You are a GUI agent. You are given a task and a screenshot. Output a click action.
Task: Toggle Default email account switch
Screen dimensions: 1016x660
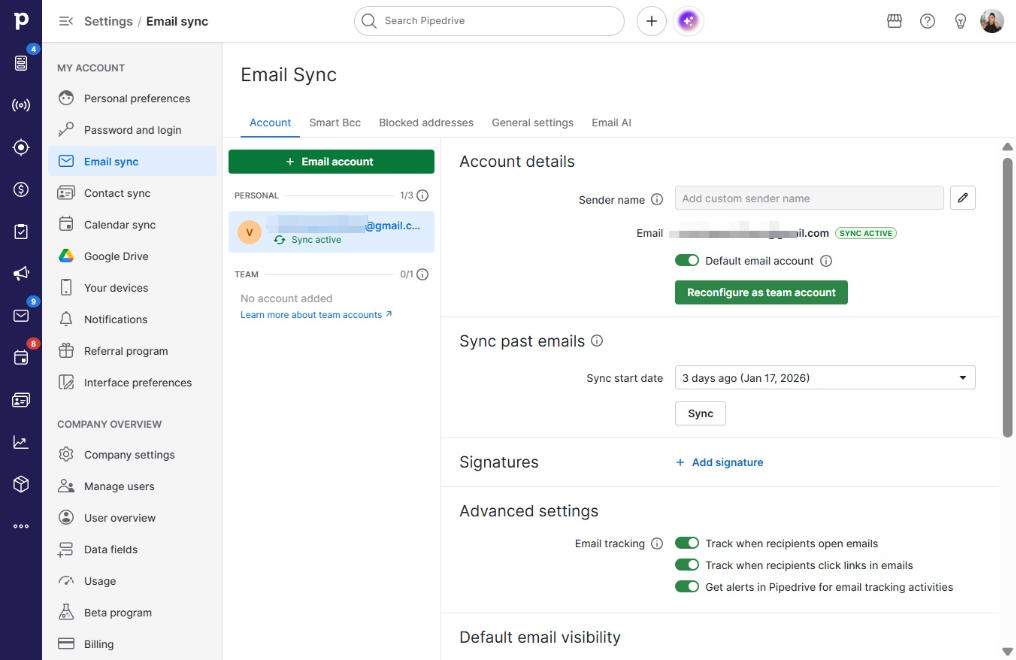(687, 260)
